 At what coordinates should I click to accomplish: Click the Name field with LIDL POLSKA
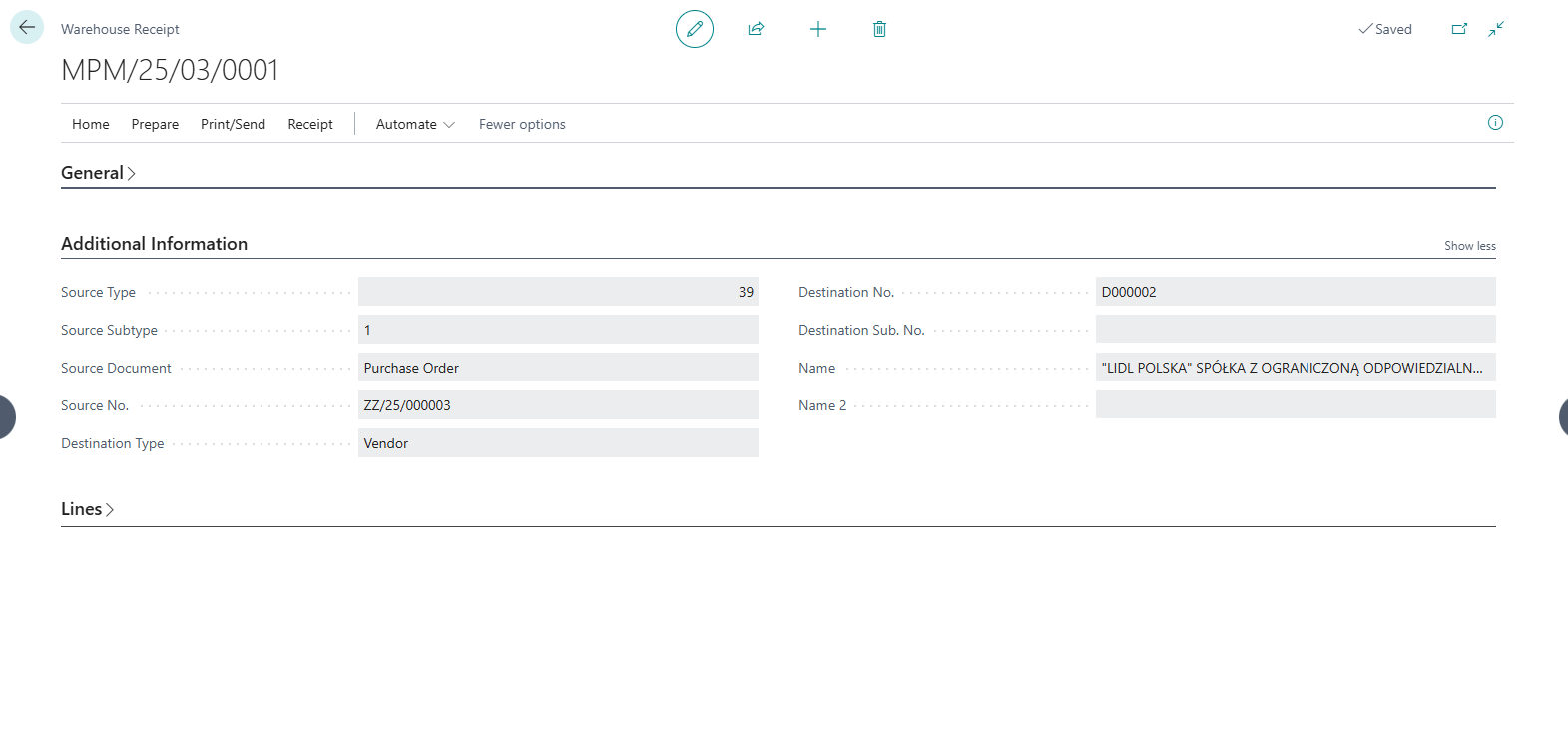[x=1296, y=368]
